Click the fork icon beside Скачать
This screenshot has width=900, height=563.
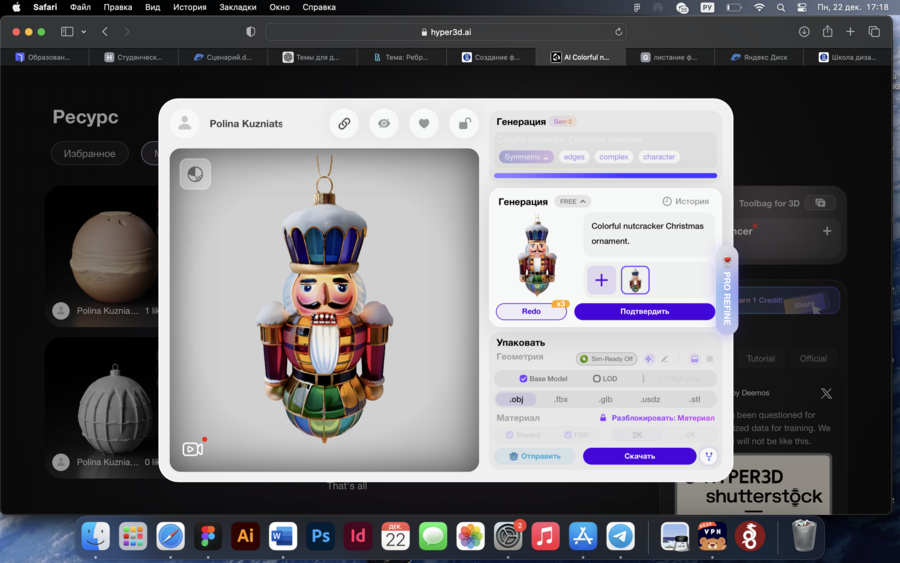(x=709, y=456)
